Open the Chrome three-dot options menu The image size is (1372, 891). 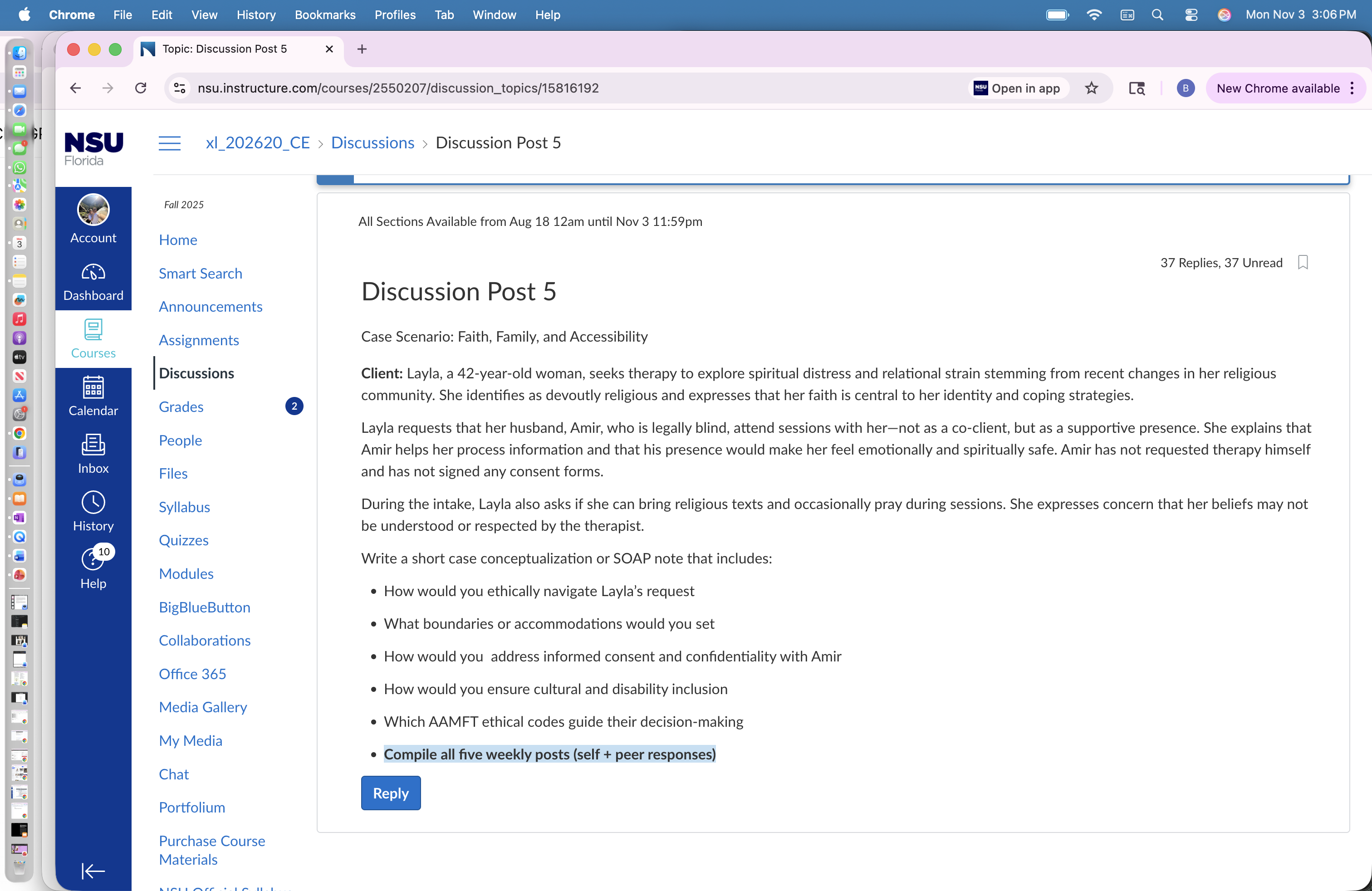(x=1352, y=88)
